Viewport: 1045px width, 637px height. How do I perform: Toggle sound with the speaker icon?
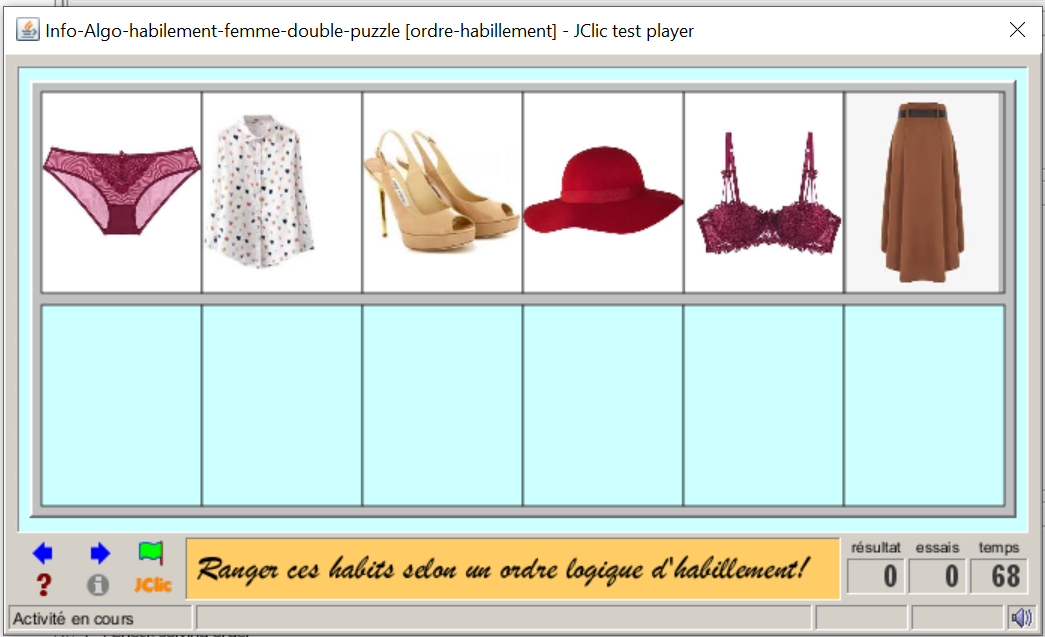1021,618
